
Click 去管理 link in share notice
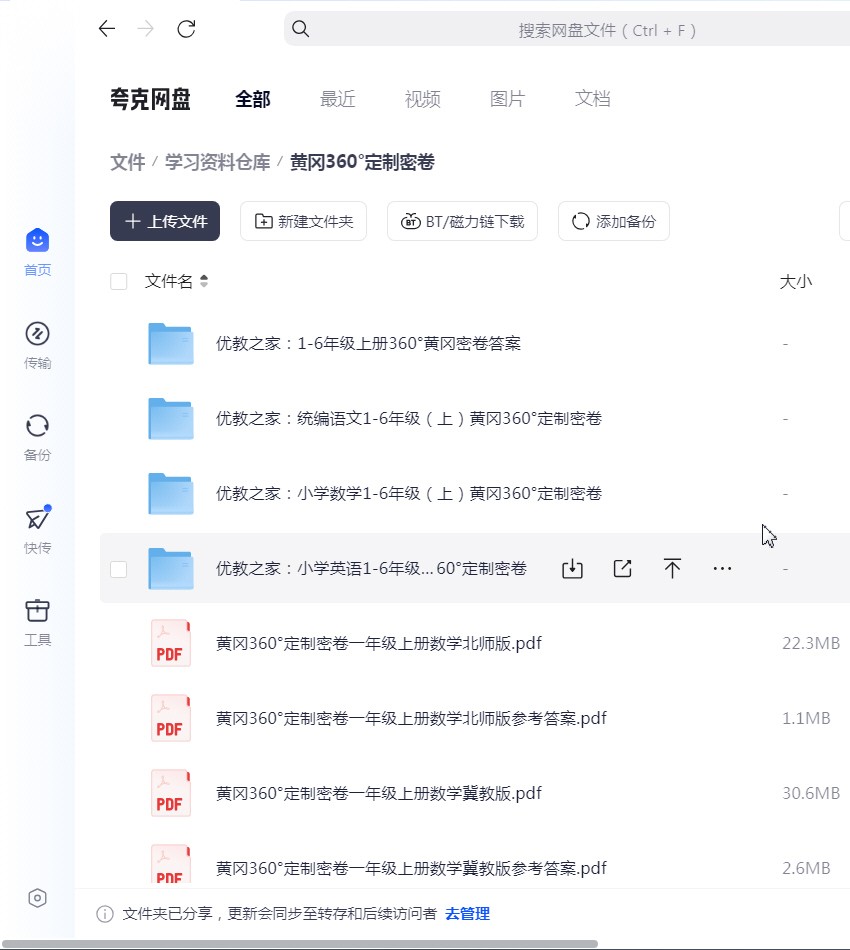pos(467,914)
